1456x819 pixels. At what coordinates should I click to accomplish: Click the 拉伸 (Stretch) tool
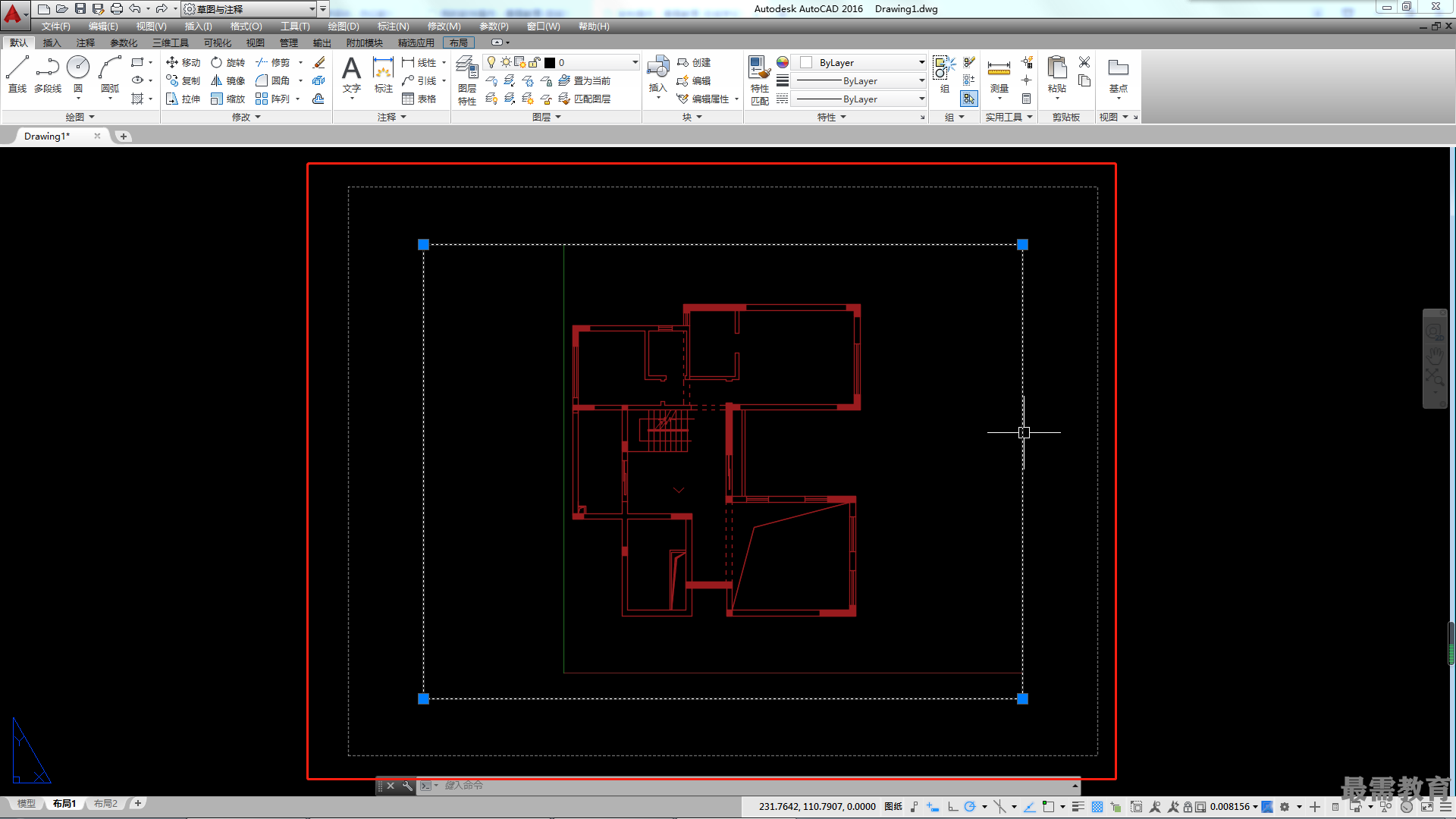[x=184, y=99]
